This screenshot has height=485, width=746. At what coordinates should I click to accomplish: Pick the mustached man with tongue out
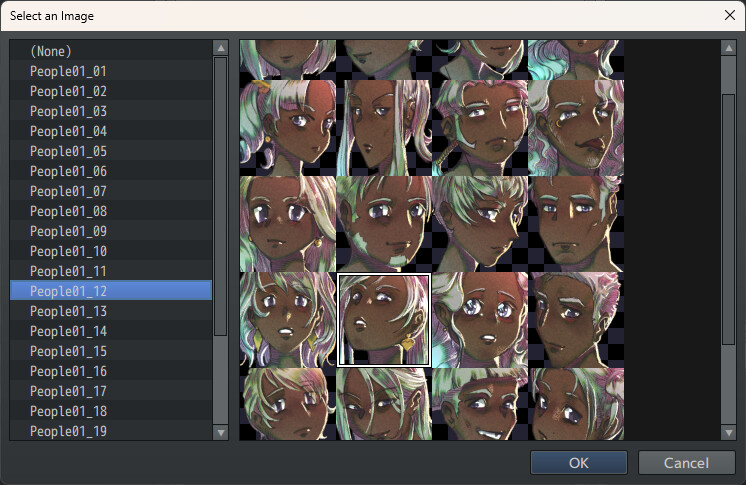click(575, 128)
